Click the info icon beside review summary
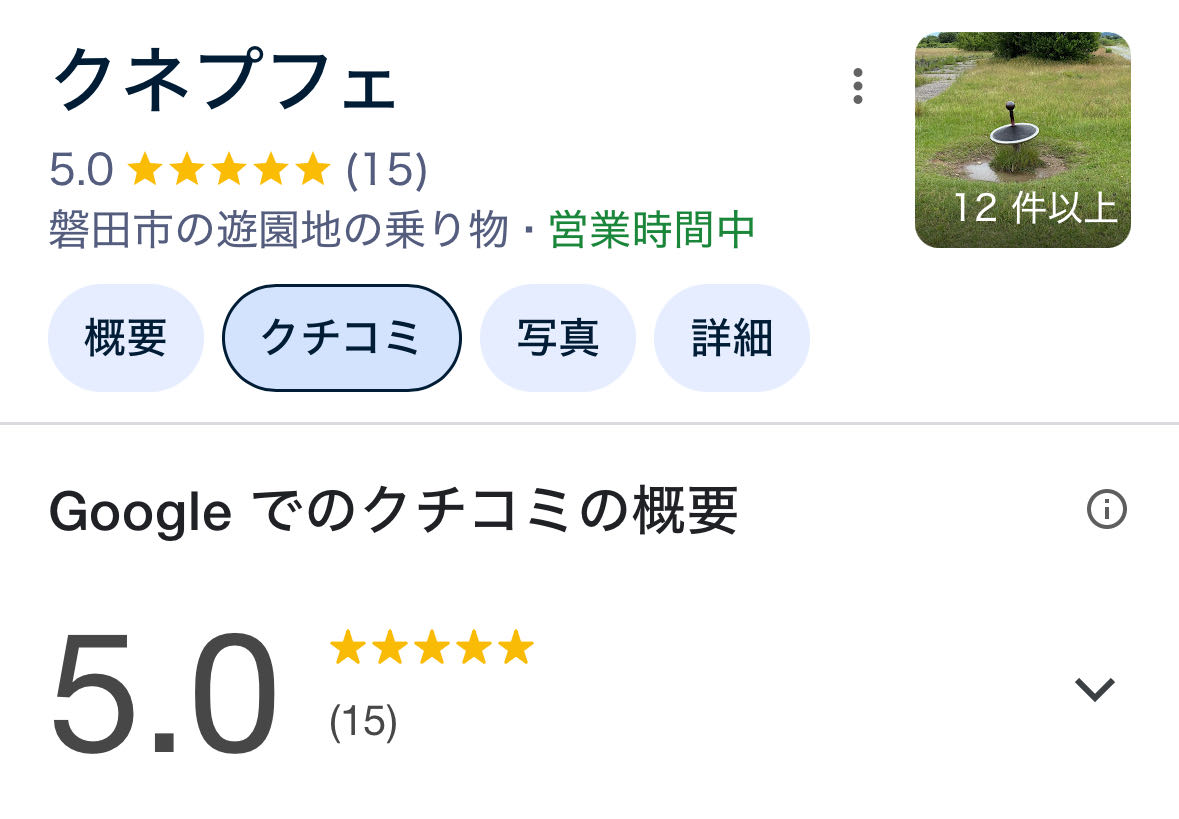Viewport: 1179px width, 819px height. coord(1106,510)
